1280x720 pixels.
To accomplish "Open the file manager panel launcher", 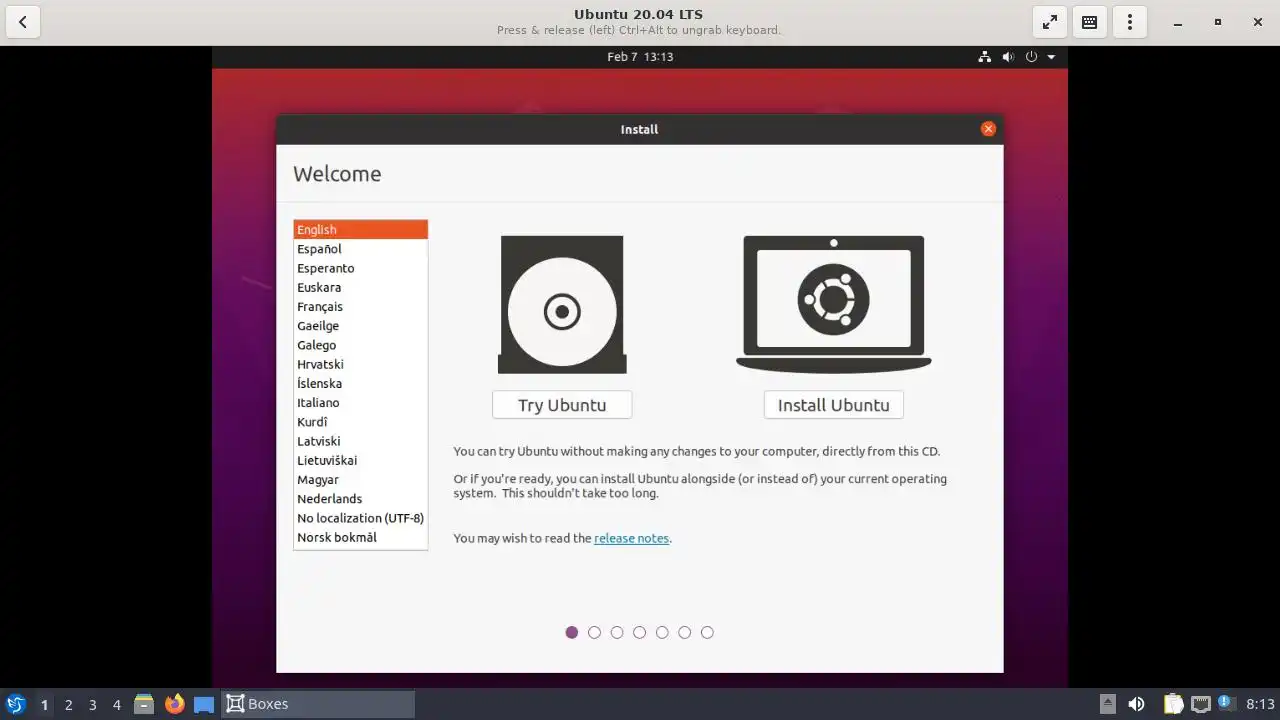I will (144, 704).
